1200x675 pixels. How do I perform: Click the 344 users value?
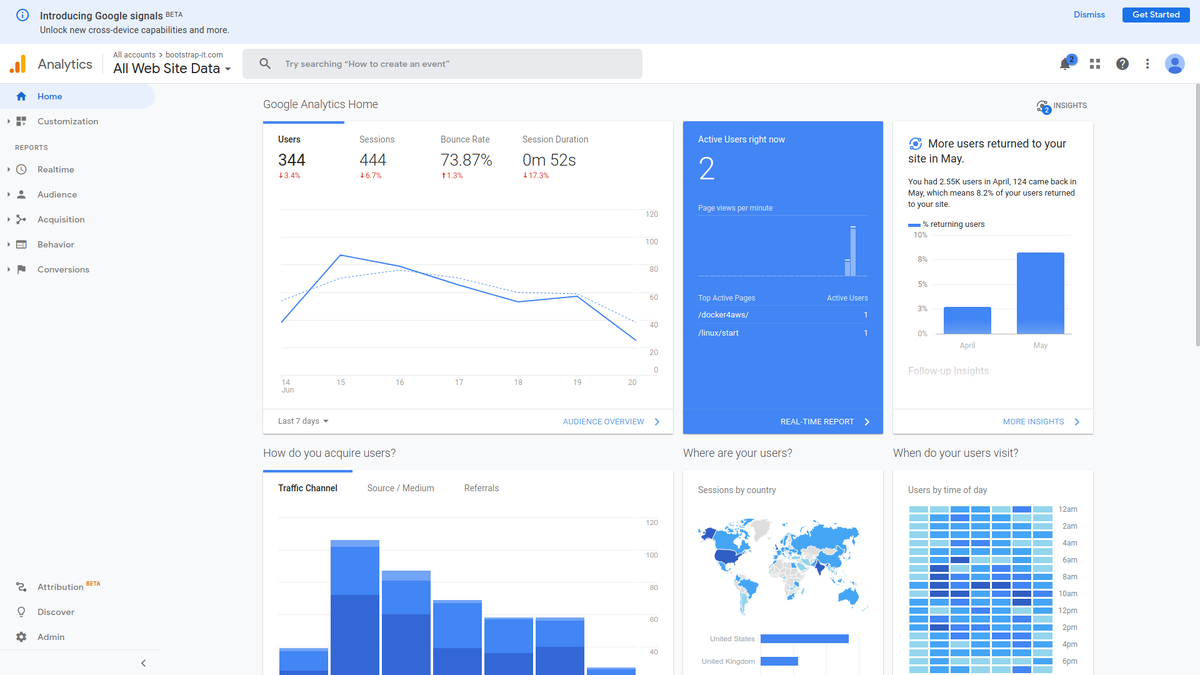(292, 160)
